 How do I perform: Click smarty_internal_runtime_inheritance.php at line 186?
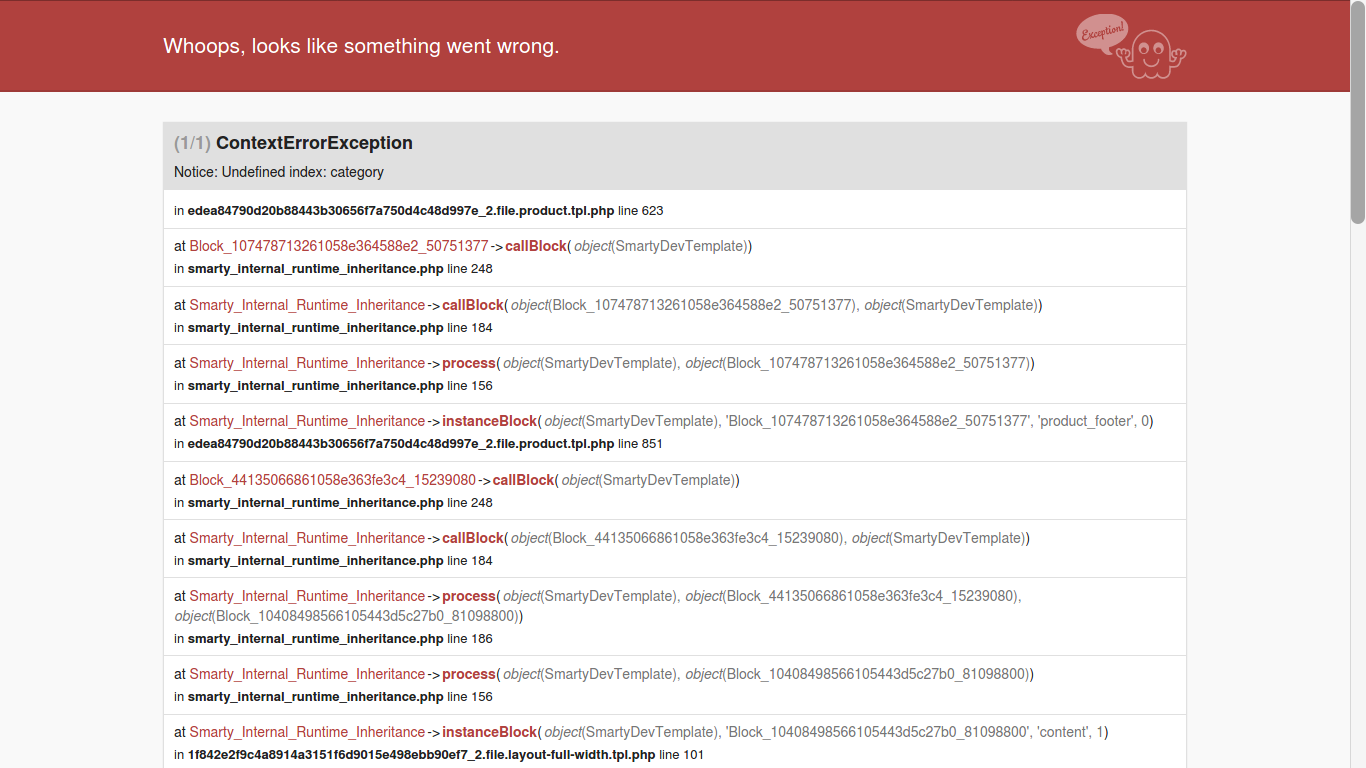pos(316,639)
